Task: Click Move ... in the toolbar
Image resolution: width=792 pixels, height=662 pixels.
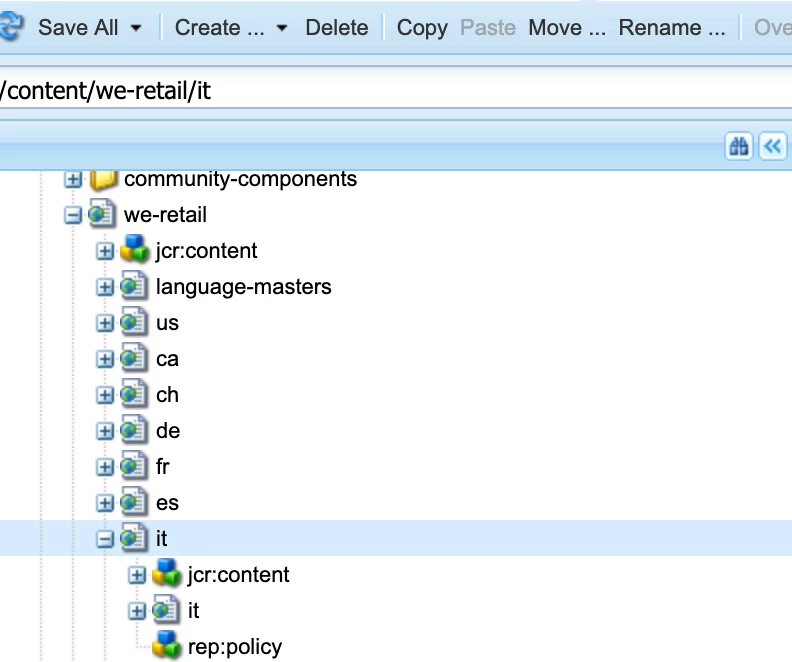Action: coord(567,27)
